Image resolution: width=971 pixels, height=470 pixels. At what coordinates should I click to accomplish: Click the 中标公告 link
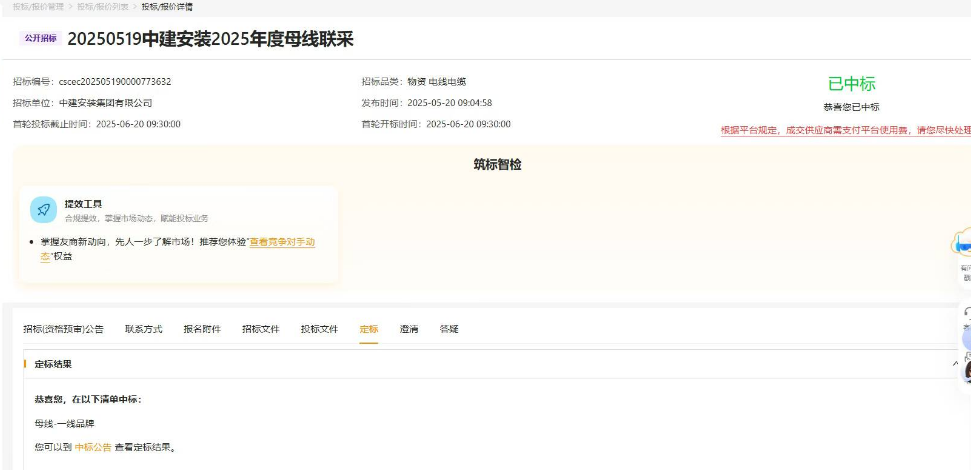click(93, 447)
